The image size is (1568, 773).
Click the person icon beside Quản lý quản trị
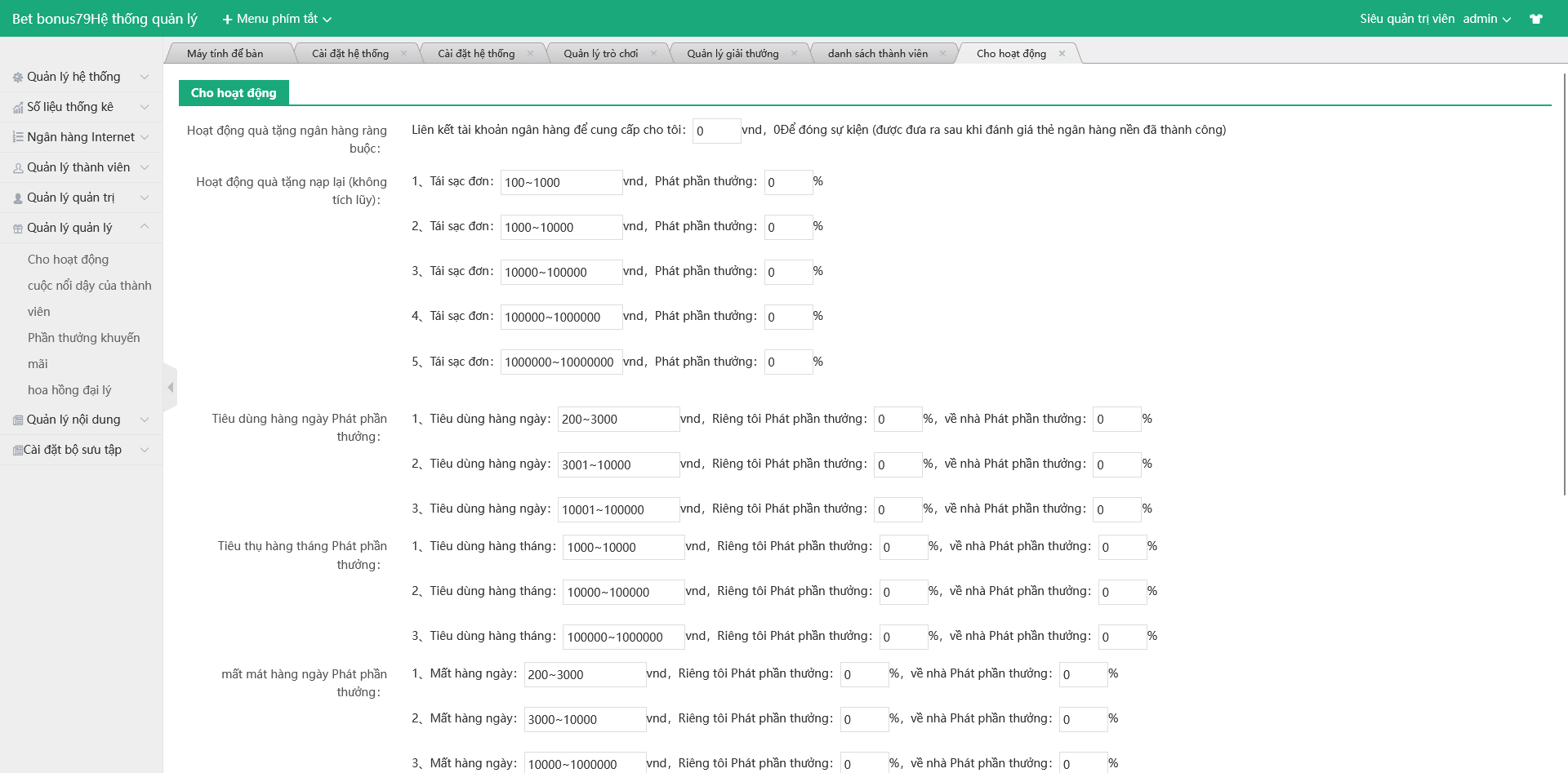pos(18,198)
